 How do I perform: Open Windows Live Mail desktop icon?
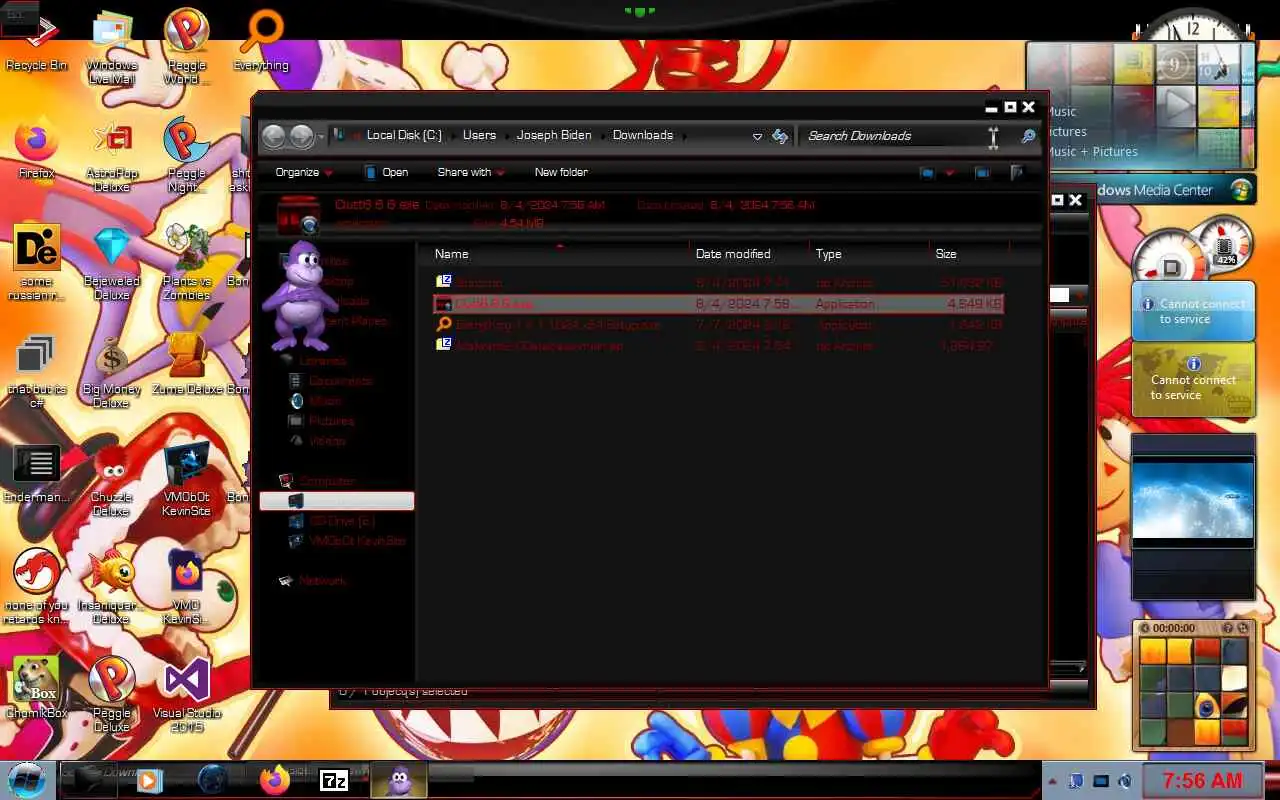tap(111, 47)
